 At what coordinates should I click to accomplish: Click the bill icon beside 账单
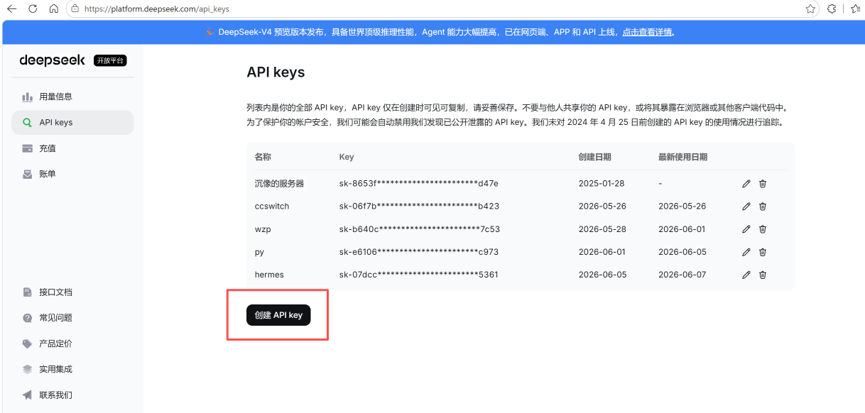pyautogui.click(x=27, y=174)
